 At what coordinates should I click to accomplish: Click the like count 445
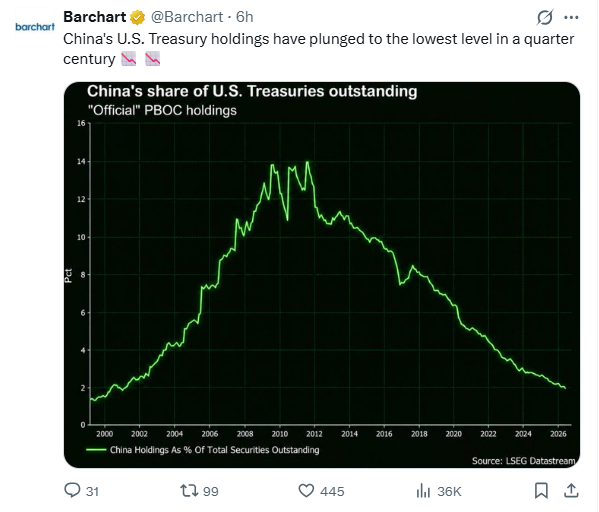[332, 491]
